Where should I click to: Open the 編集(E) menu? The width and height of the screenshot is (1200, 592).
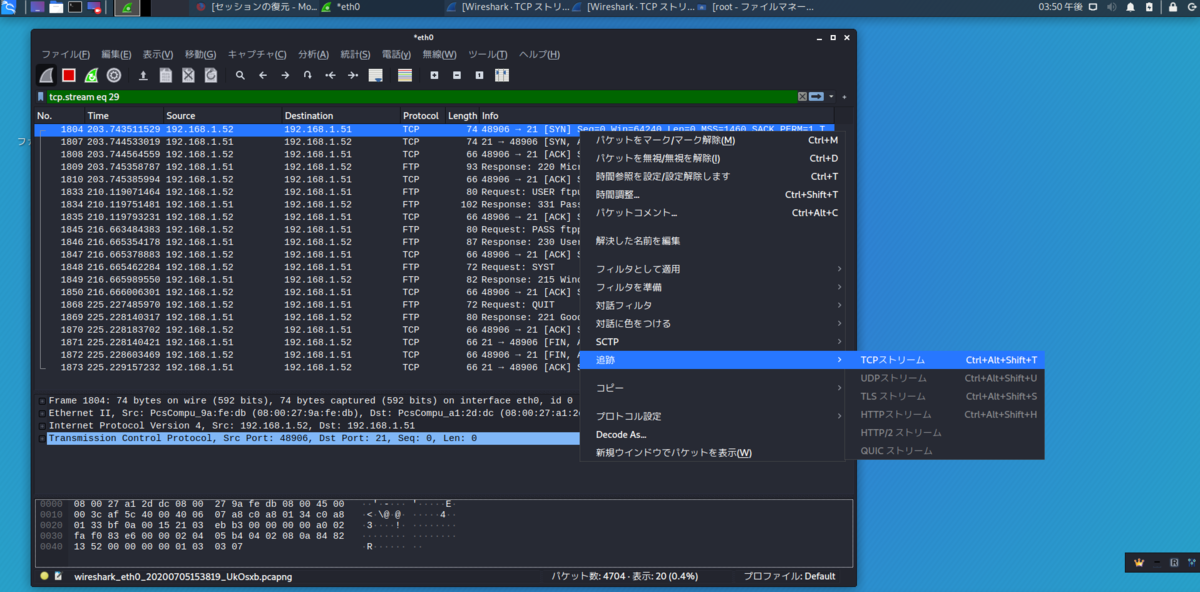[x=116, y=54]
